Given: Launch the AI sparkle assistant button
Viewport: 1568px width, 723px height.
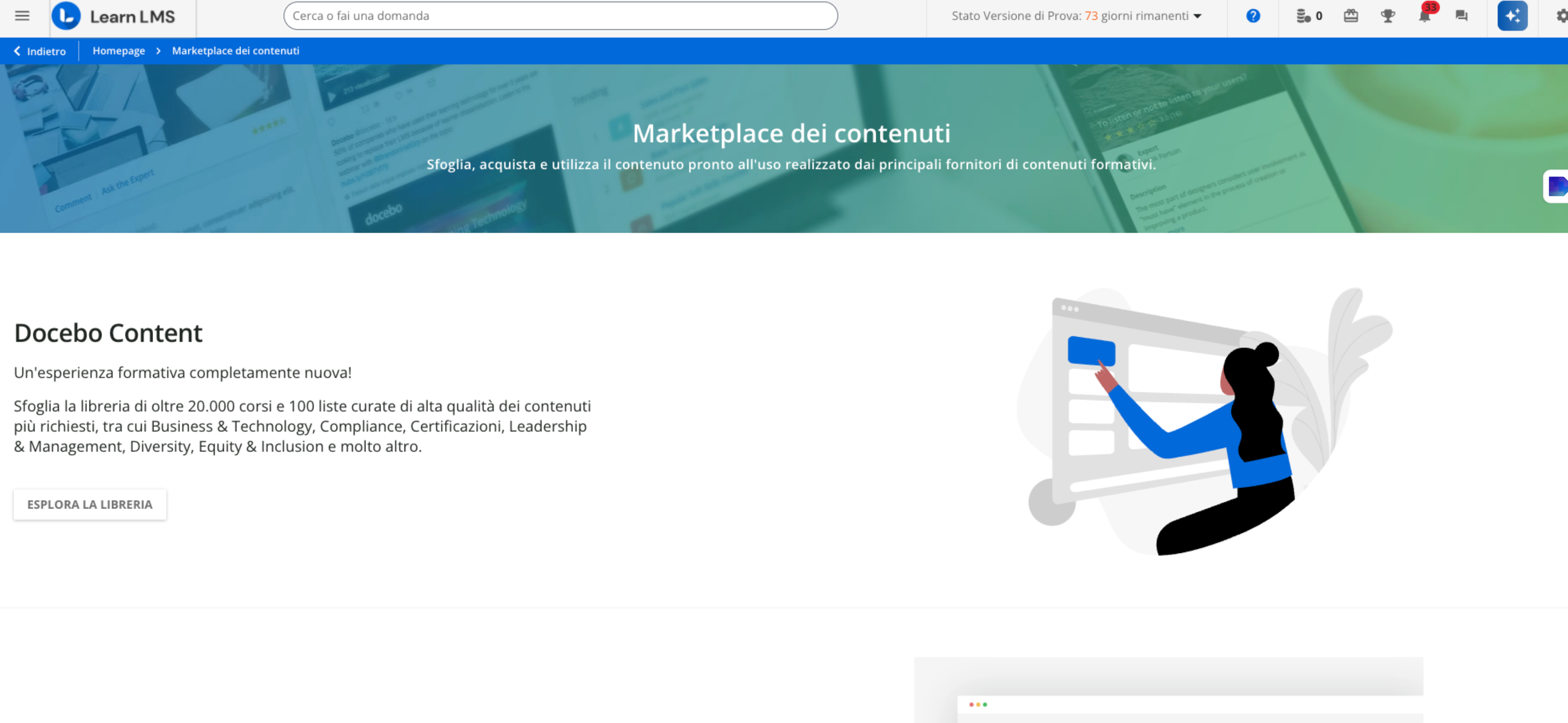Looking at the screenshot, I should click(x=1512, y=16).
